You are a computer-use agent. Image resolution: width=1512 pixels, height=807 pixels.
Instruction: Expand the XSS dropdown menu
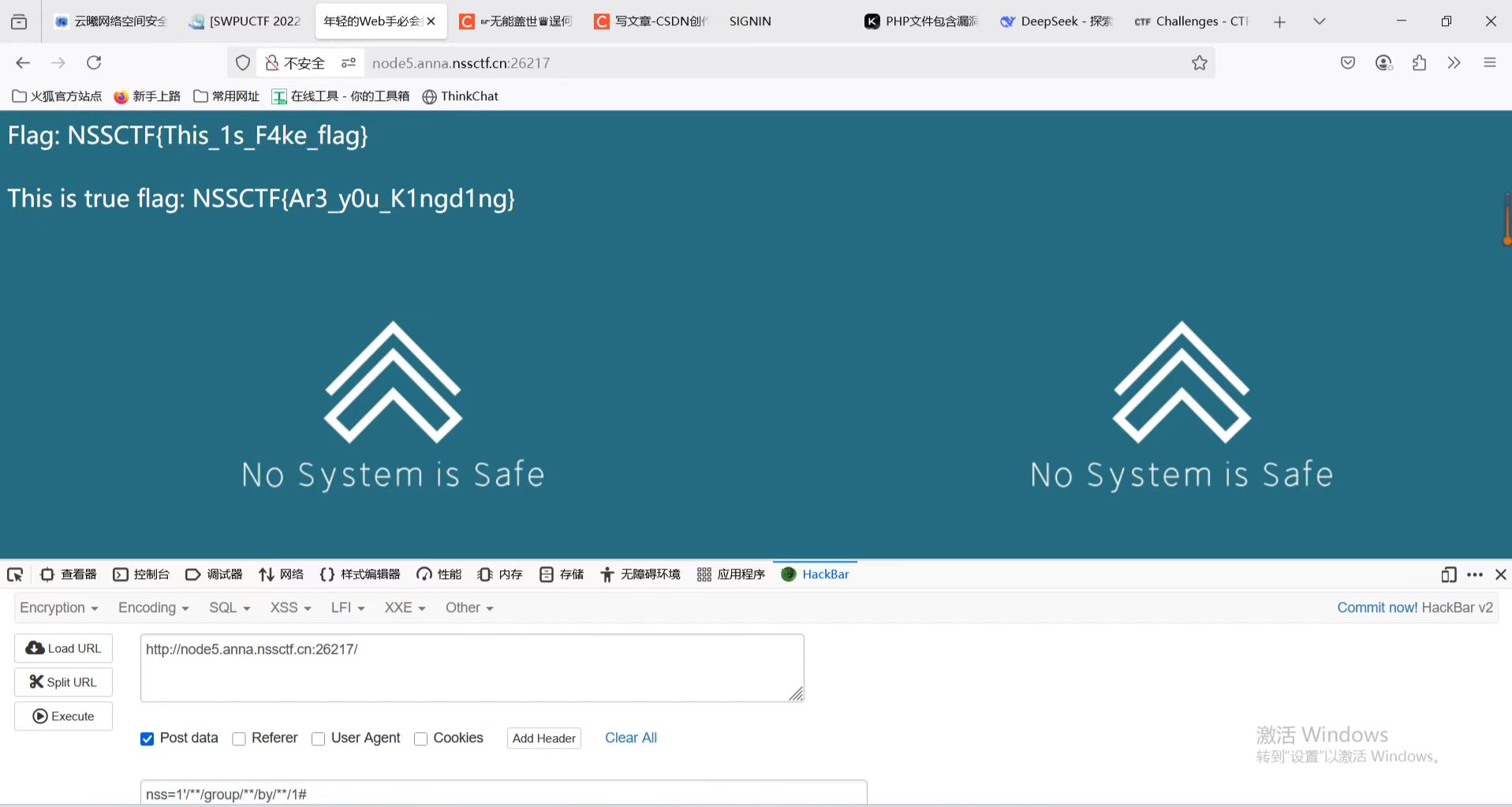290,607
